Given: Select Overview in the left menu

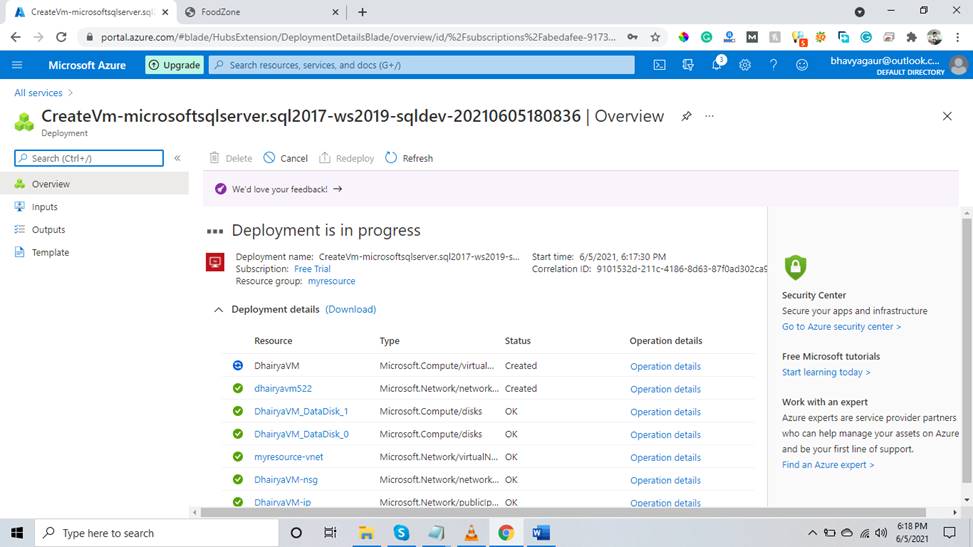Looking at the screenshot, I should (94, 184).
